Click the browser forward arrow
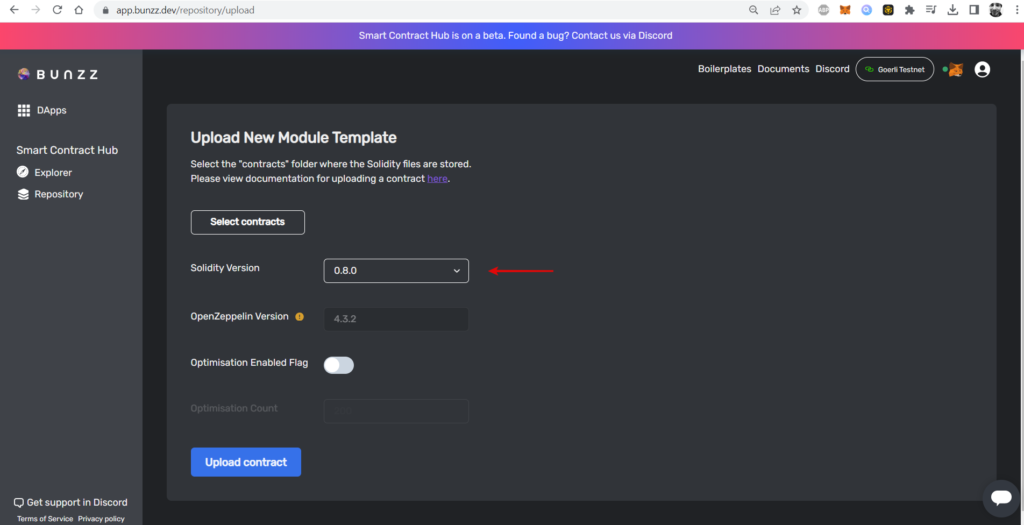 [35, 10]
